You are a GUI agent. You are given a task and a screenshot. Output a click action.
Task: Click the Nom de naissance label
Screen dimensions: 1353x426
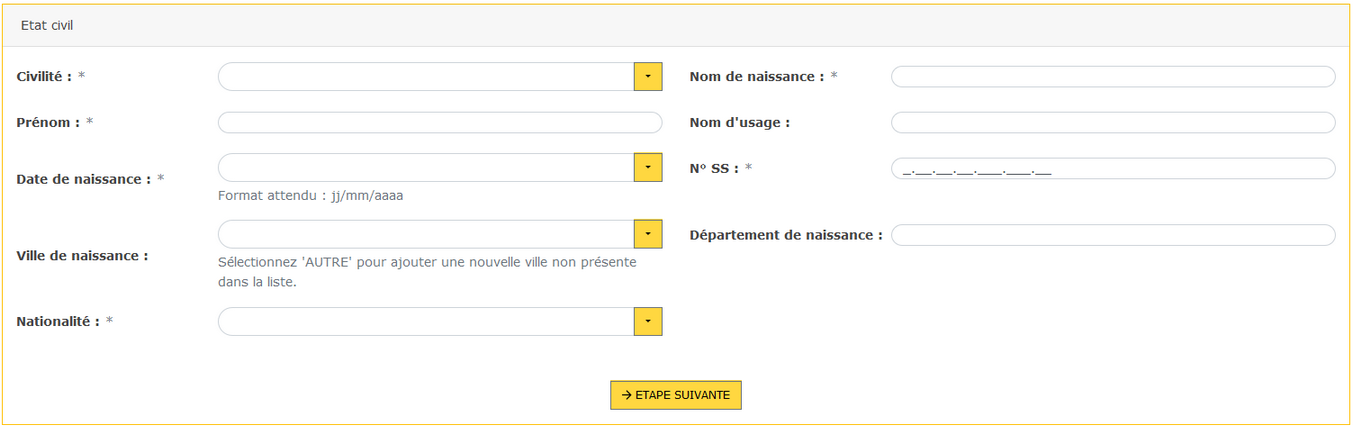(757, 77)
